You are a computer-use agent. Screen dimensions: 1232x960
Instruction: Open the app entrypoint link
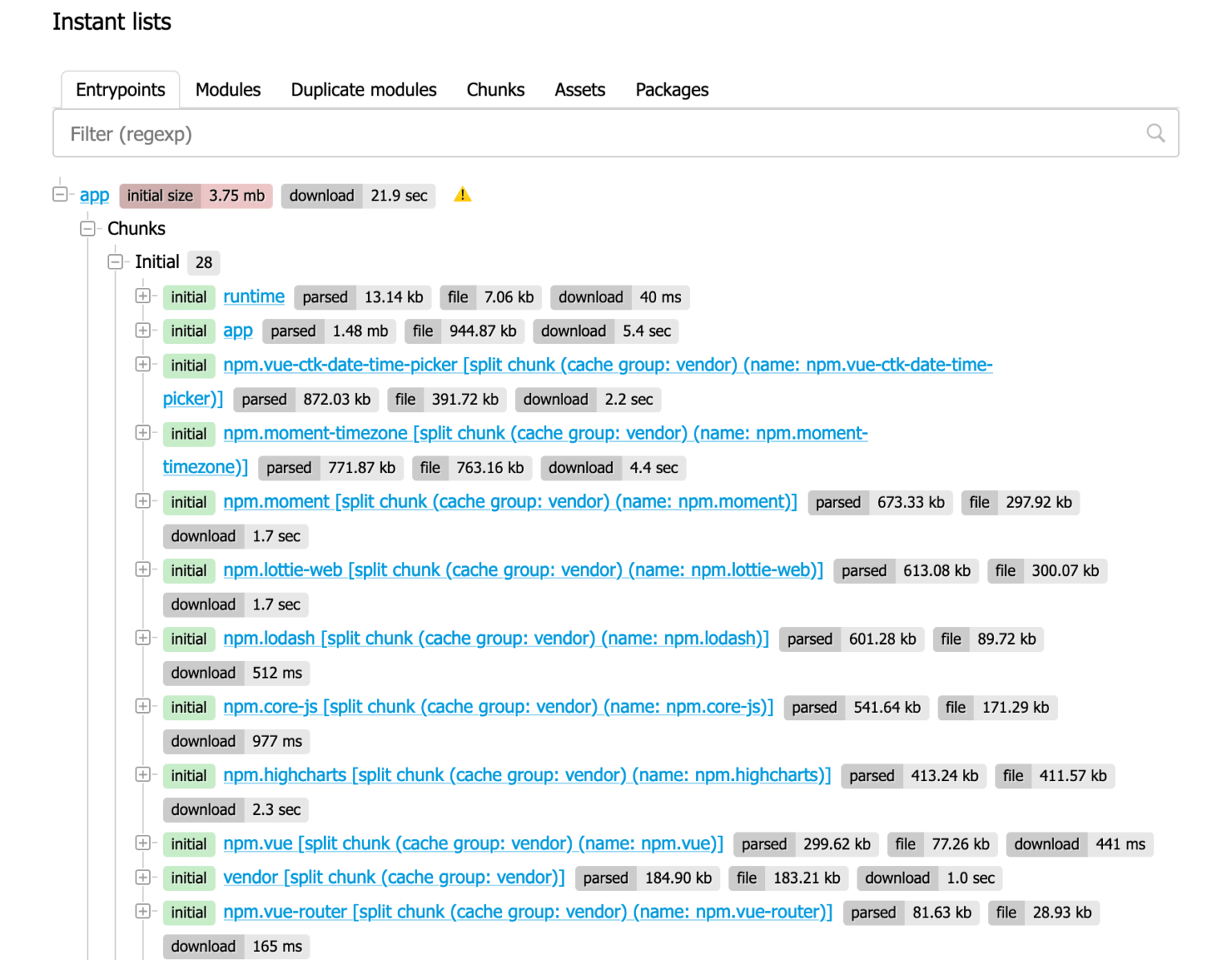click(94, 194)
